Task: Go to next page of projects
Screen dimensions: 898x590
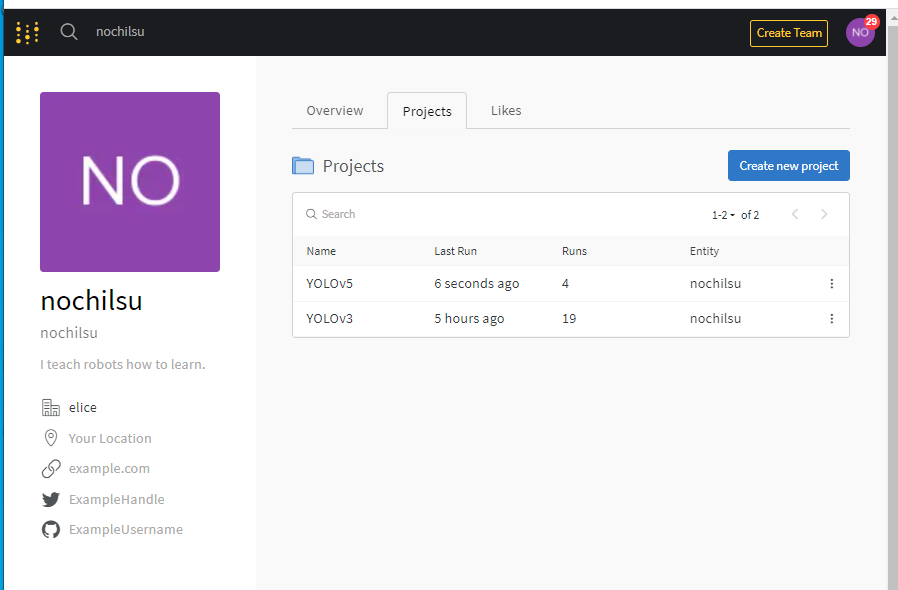Action: [x=824, y=214]
